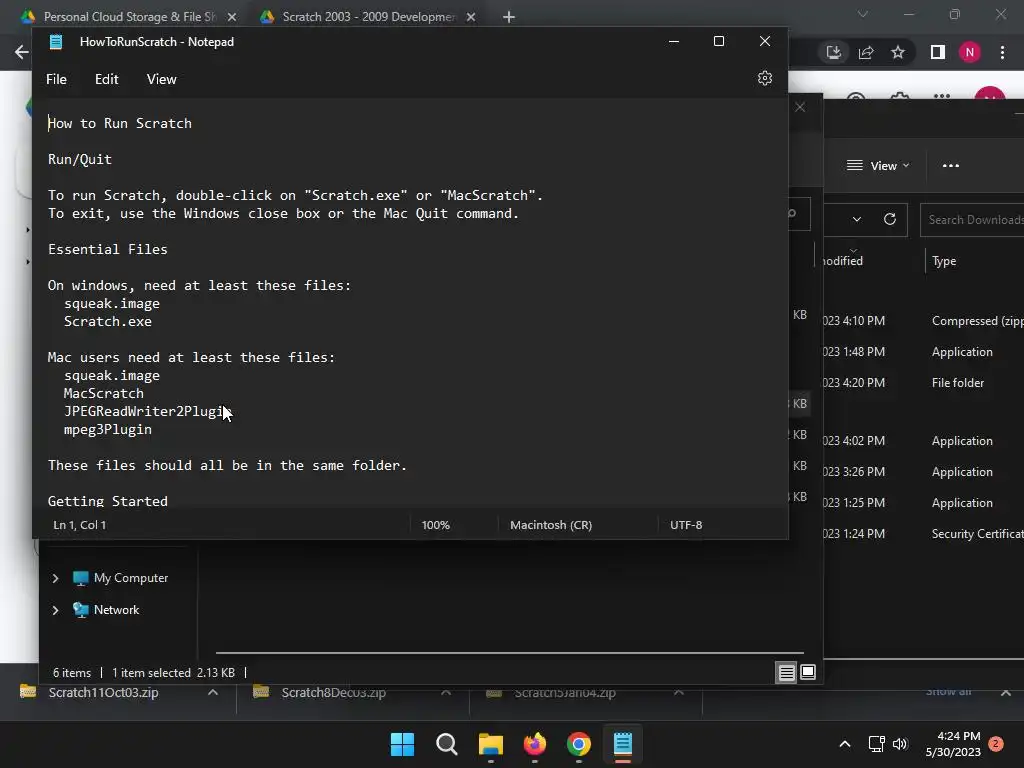Image resolution: width=1024 pixels, height=768 pixels.
Task: Click volume speaker tray icon
Action: coord(900,744)
